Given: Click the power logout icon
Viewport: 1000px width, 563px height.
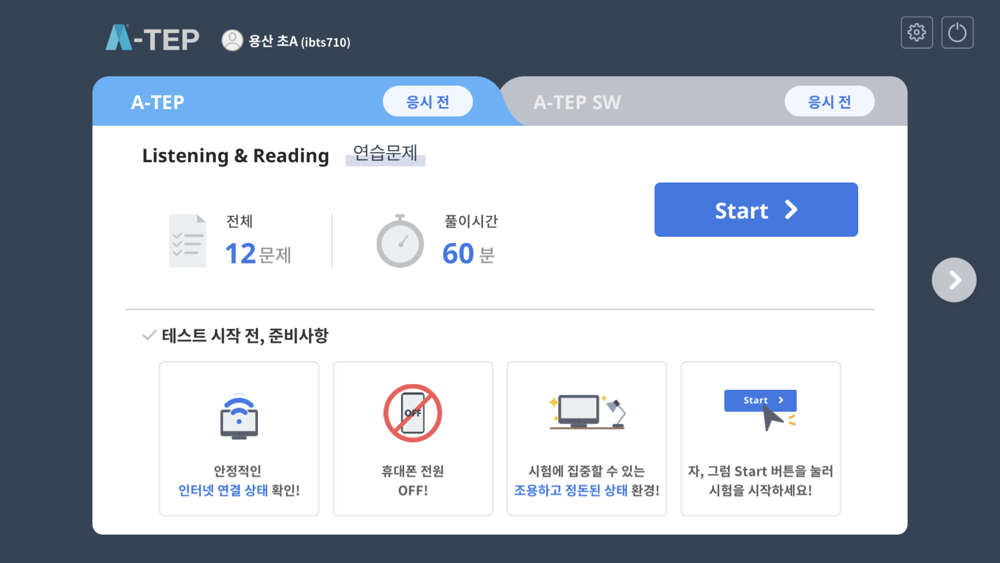Looking at the screenshot, I should (957, 33).
